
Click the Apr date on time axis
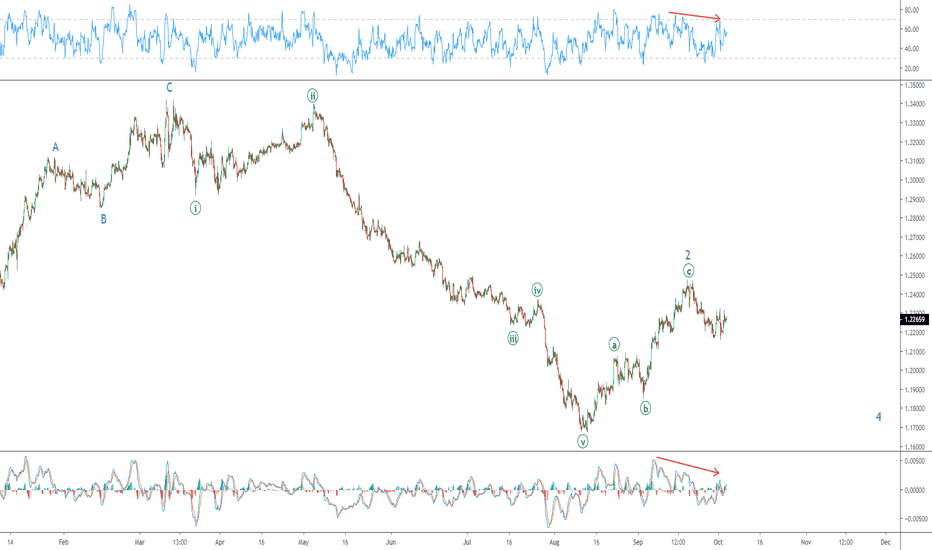tap(220, 542)
